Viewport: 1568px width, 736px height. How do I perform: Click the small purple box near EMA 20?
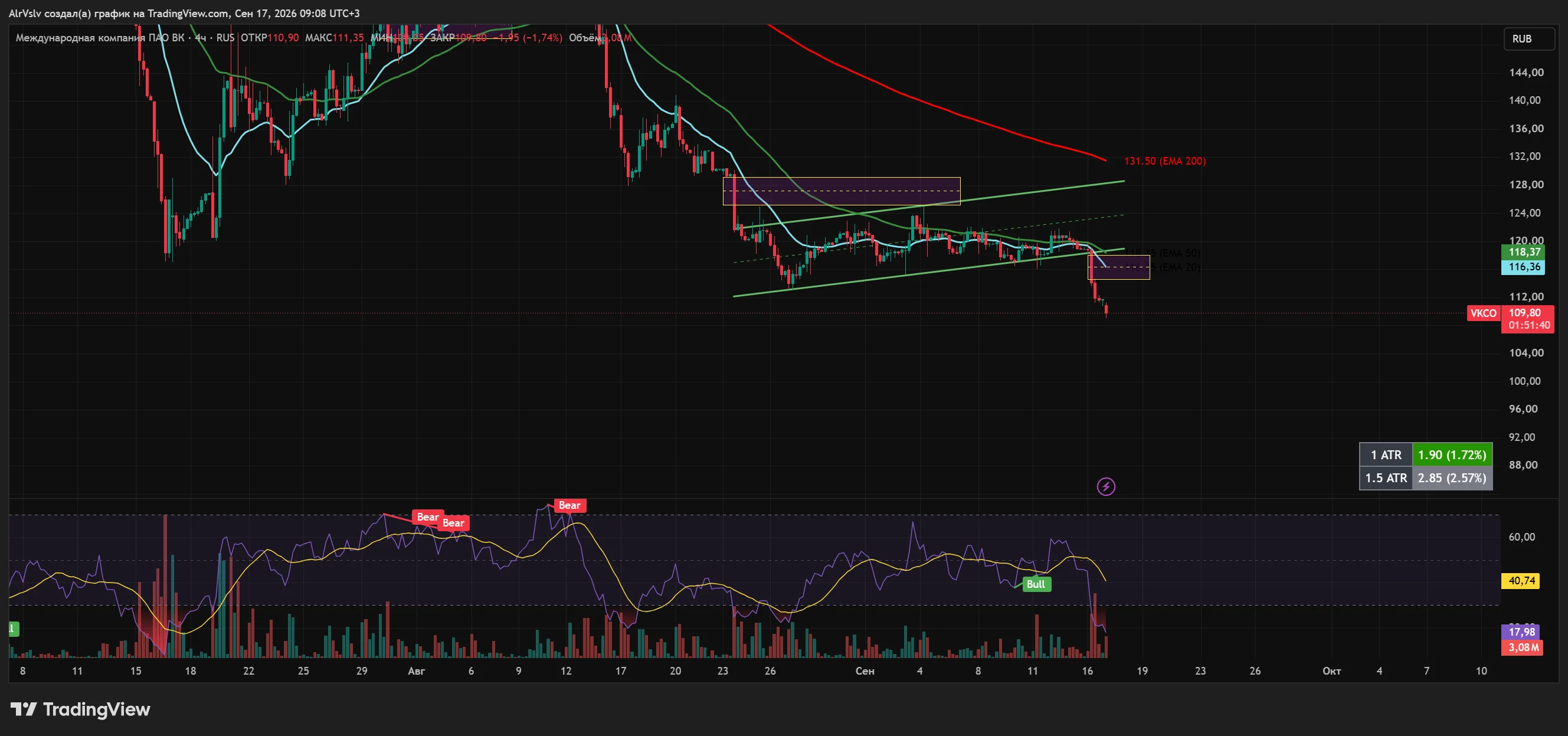click(1119, 267)
